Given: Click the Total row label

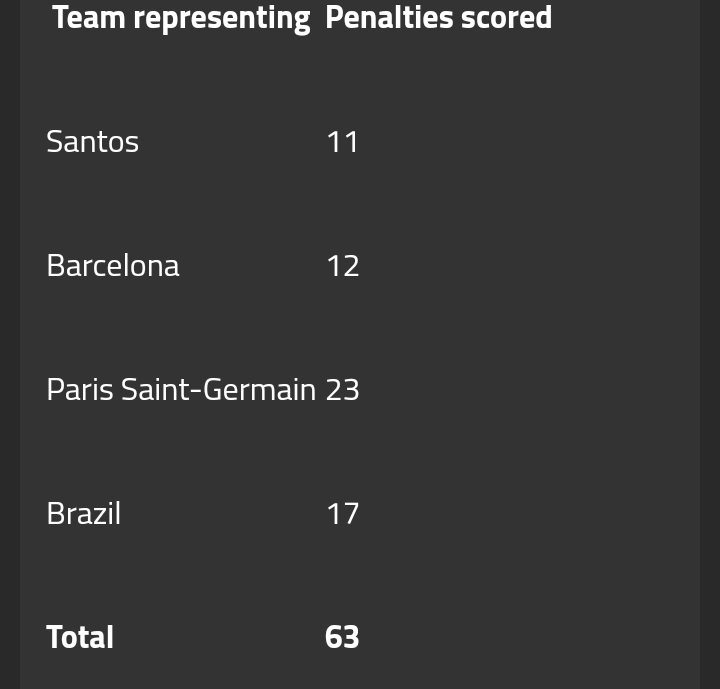Looking at the screenshot, I should [80, 637].
